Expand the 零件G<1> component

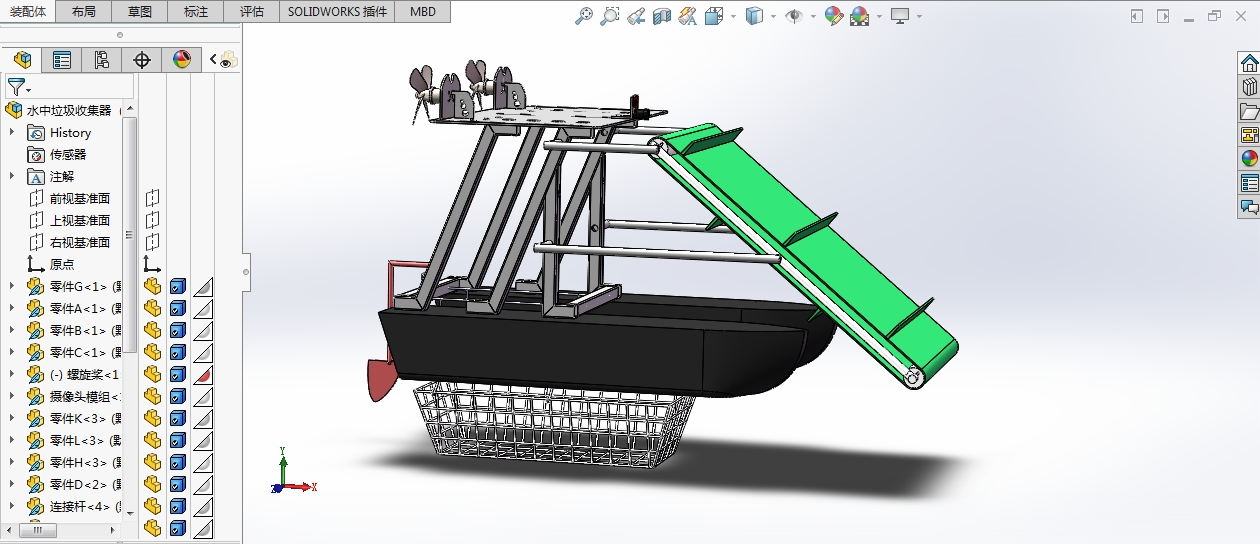[12, 286]
